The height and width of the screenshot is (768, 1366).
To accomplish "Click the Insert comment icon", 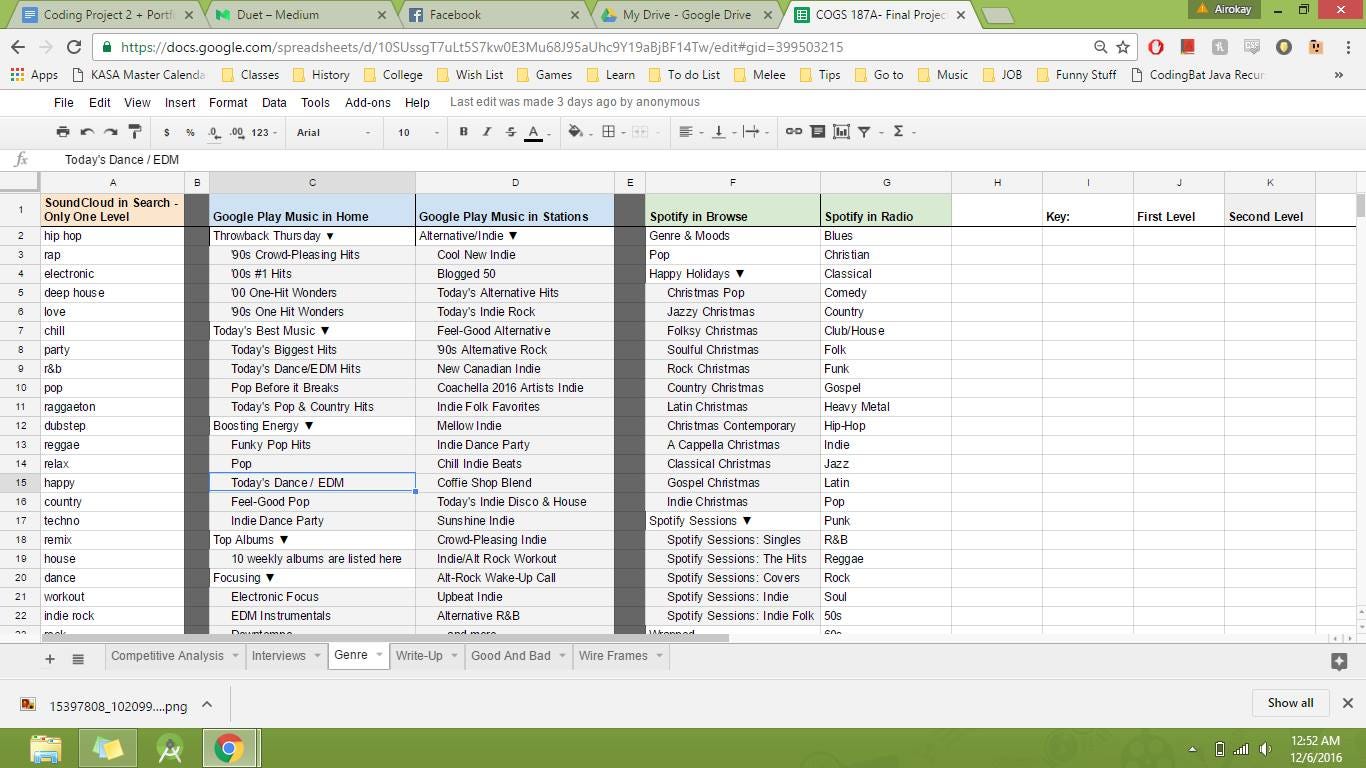I will point(817,132).
